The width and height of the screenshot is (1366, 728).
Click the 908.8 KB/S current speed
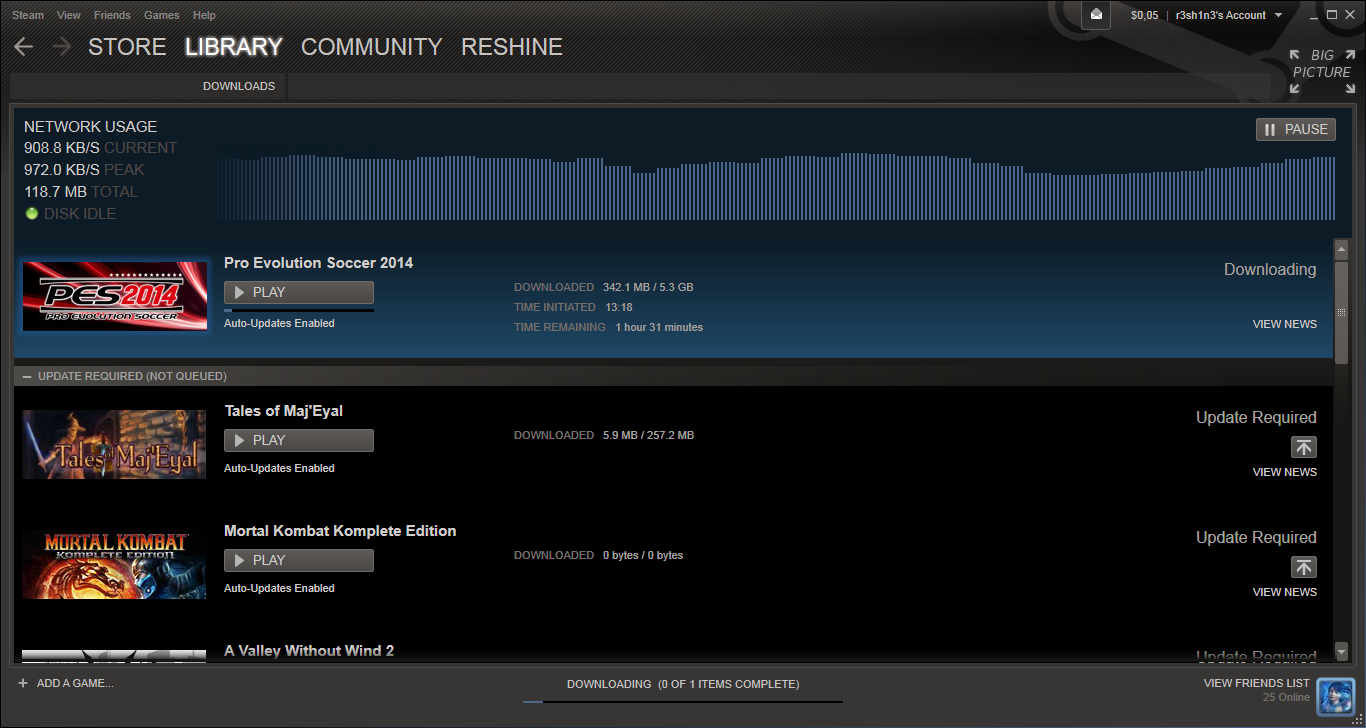pyautogui.click(x=62, y=148)
